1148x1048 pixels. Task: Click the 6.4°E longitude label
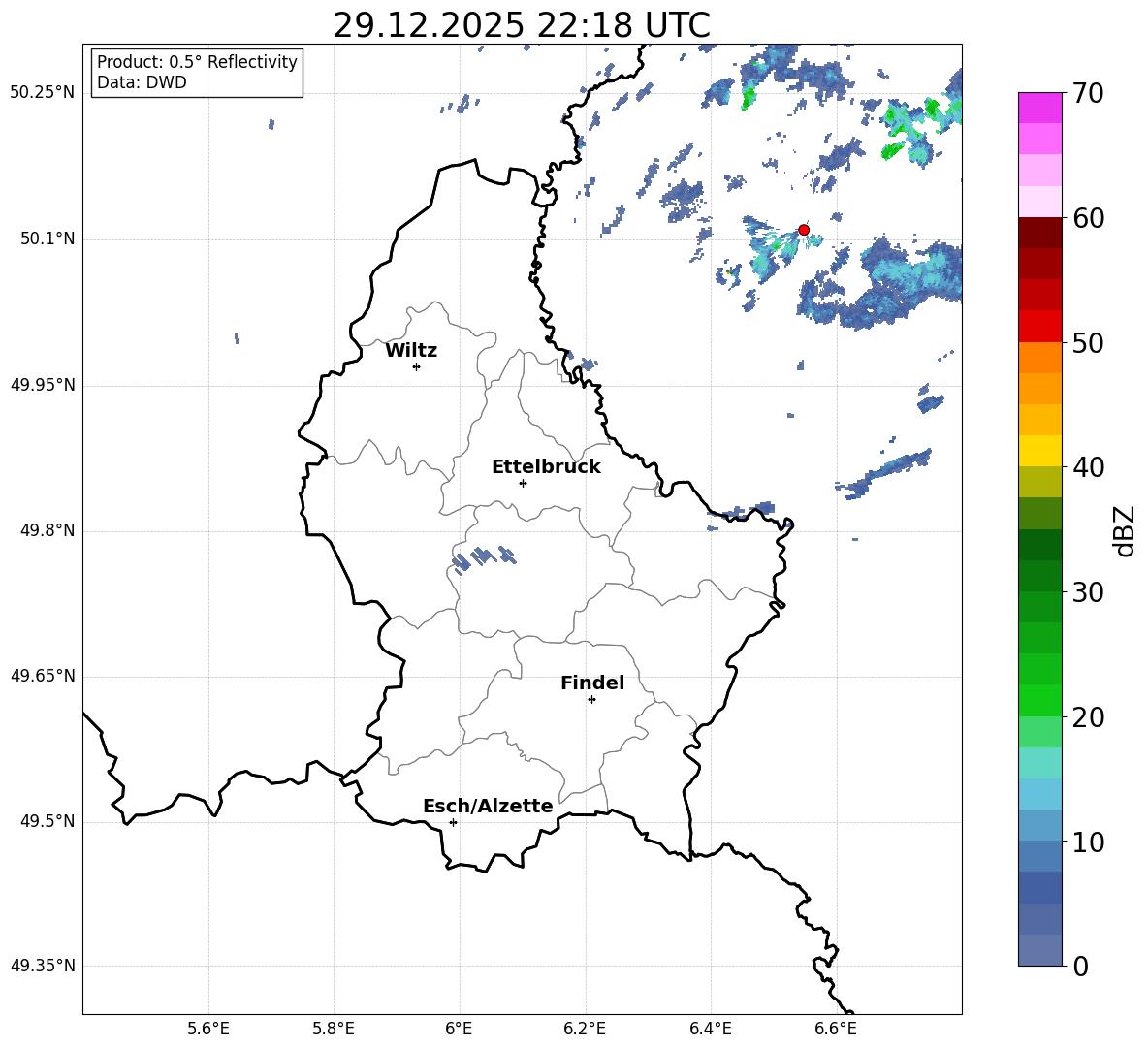pos(710,1029)
